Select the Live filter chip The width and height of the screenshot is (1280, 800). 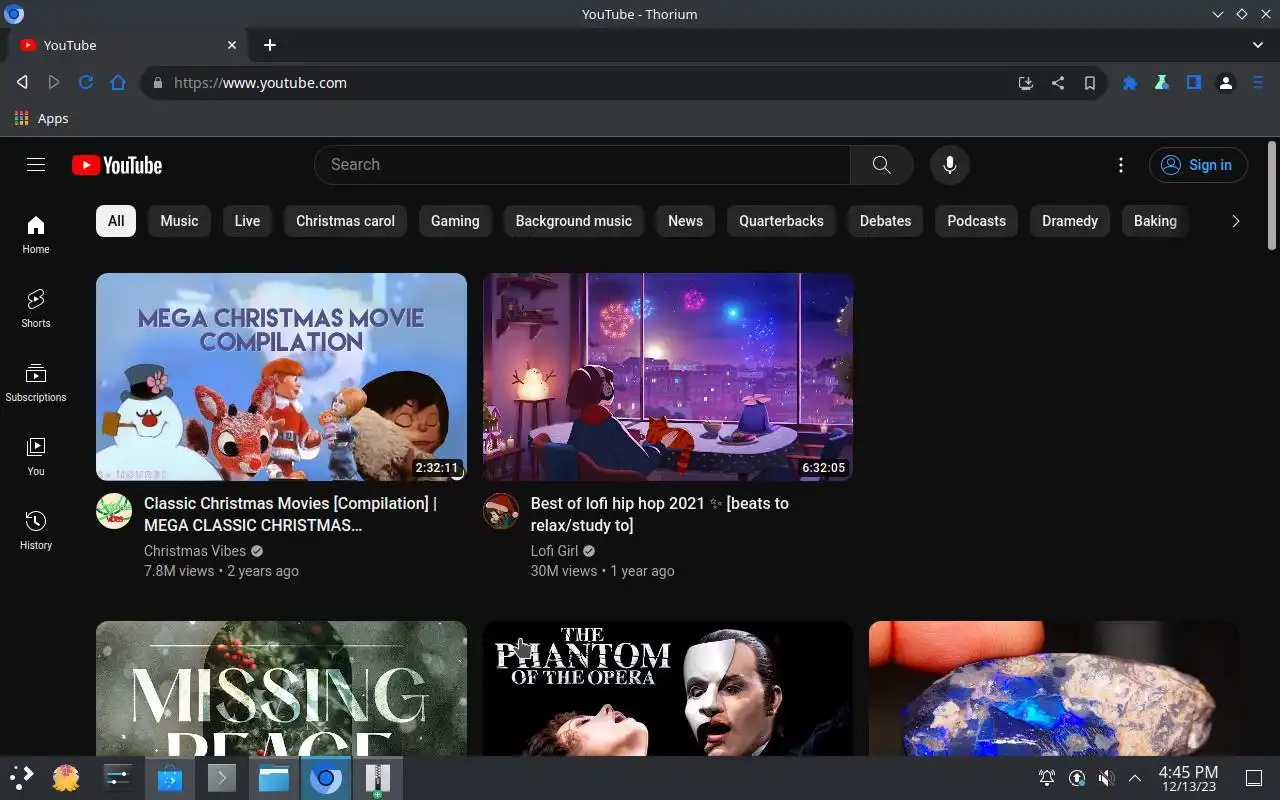[x=247, y=221]
